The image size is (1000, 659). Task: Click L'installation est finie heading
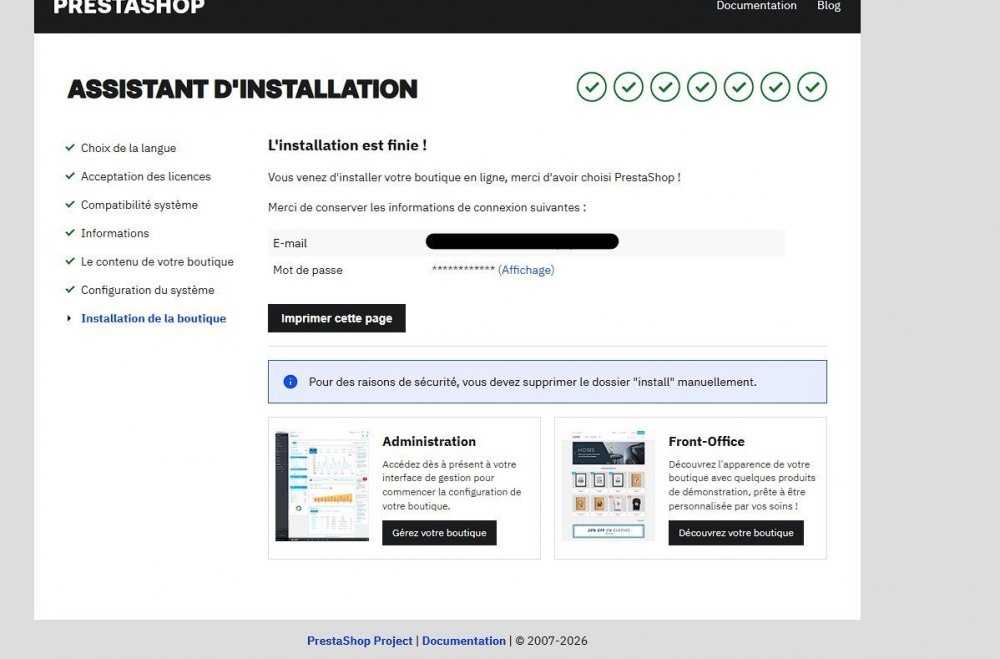coord(348,145)
